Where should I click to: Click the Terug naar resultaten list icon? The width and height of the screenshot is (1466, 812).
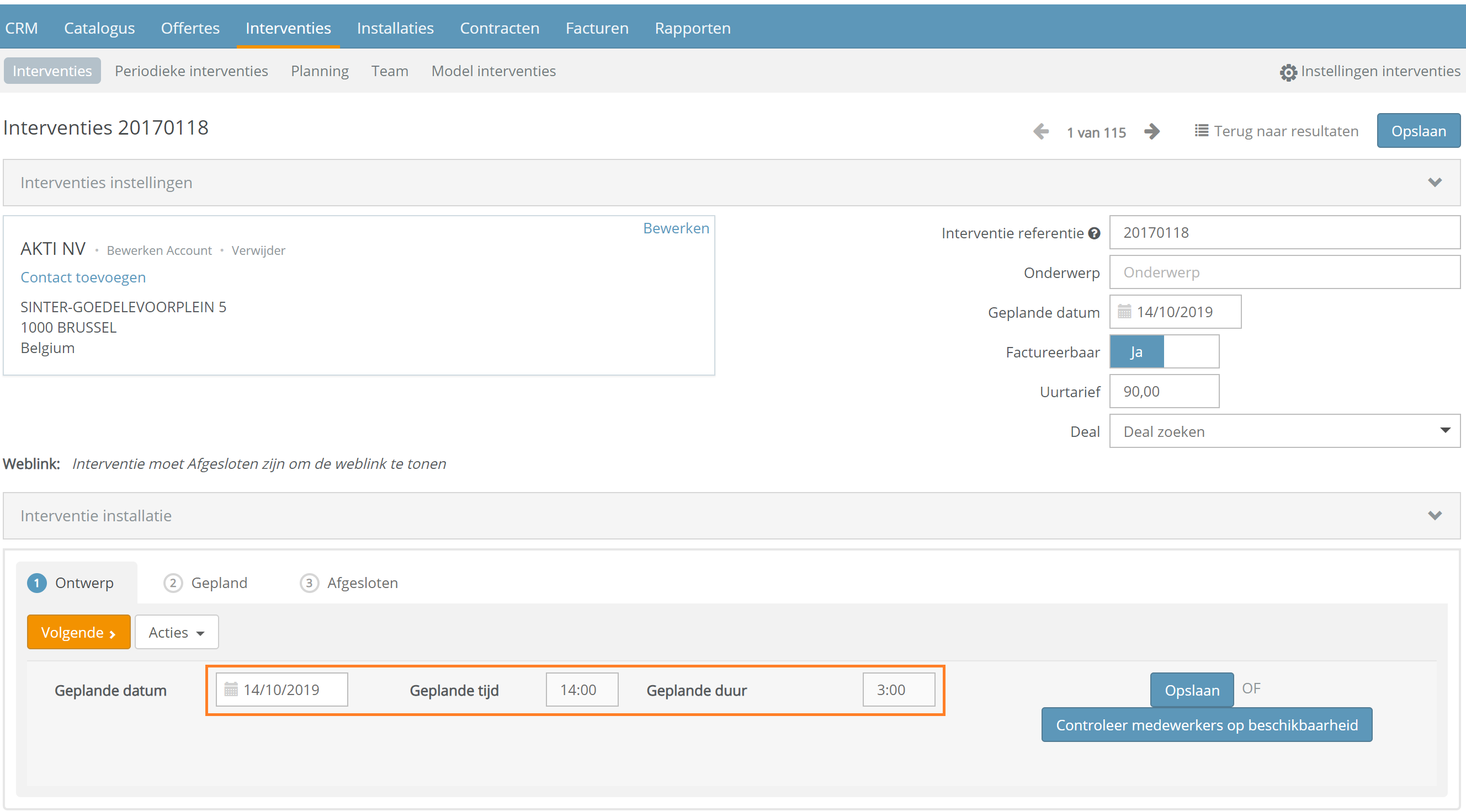point(1201,131)
